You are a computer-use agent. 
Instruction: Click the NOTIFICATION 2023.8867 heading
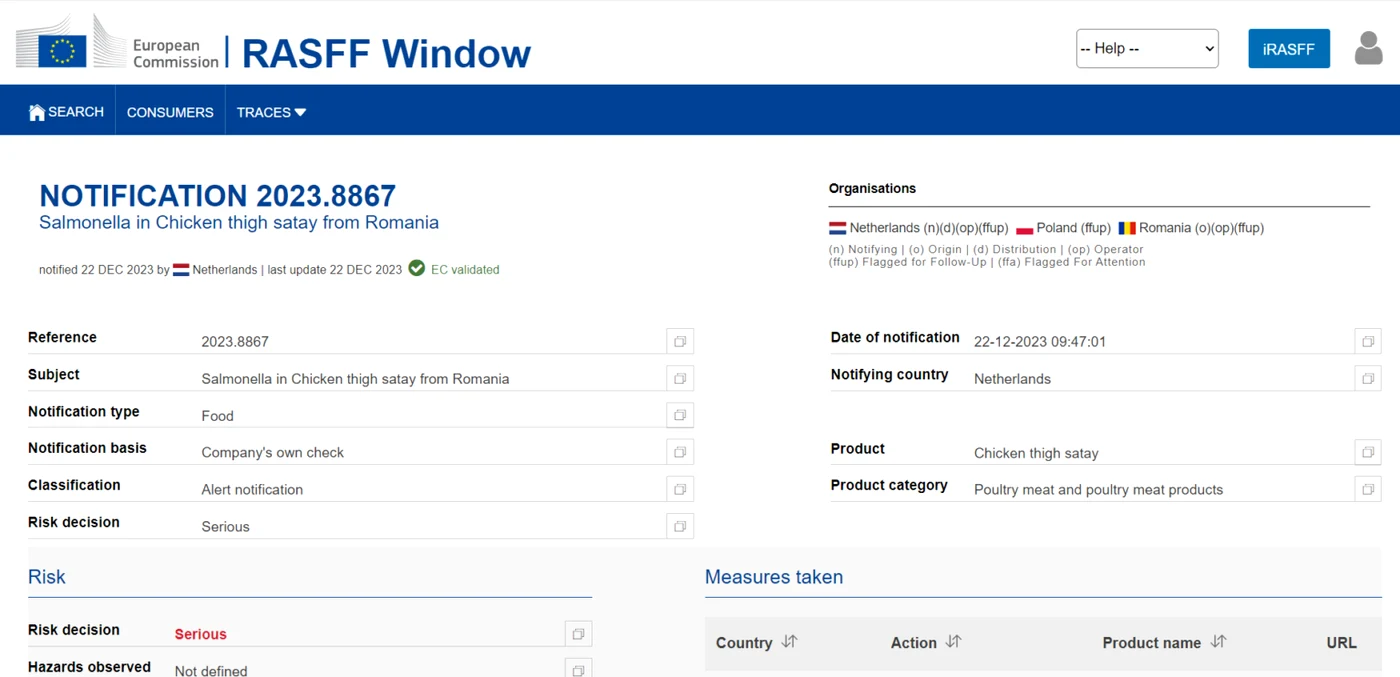217,195
